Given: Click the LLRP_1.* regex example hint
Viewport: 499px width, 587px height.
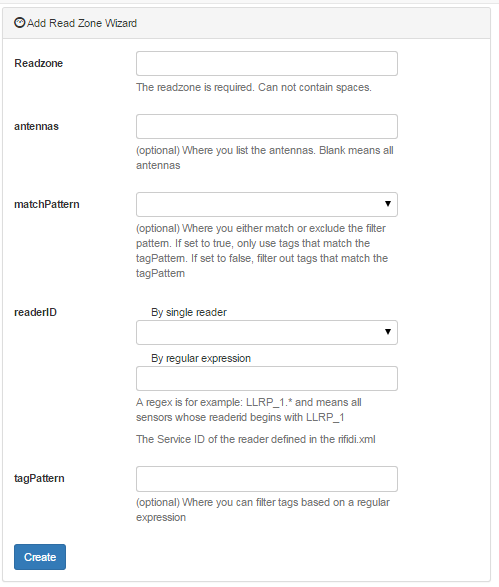Looking at the screenshot, I should pyautogui.click(x=249, y=410).
